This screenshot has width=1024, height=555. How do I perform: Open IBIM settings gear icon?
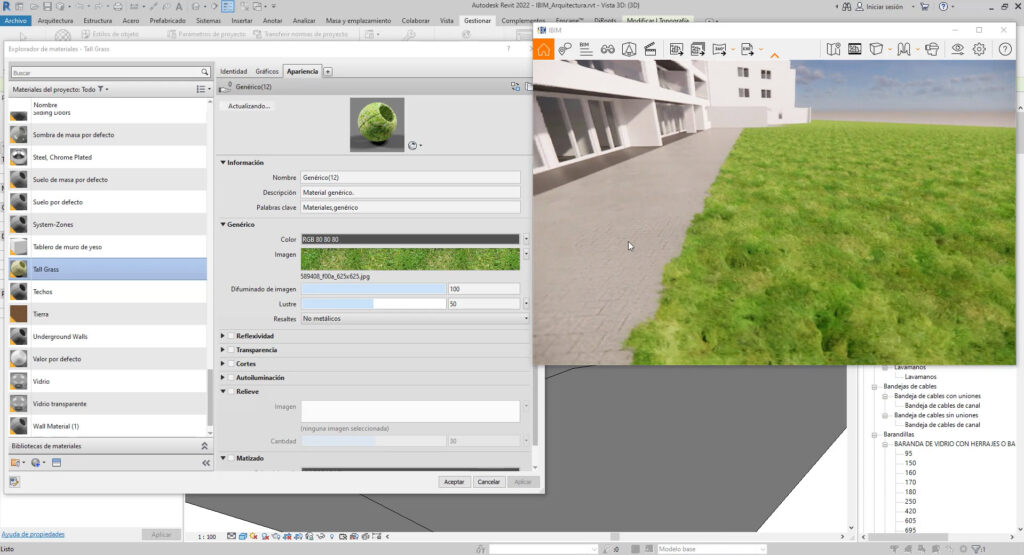(x=979, y=49)
